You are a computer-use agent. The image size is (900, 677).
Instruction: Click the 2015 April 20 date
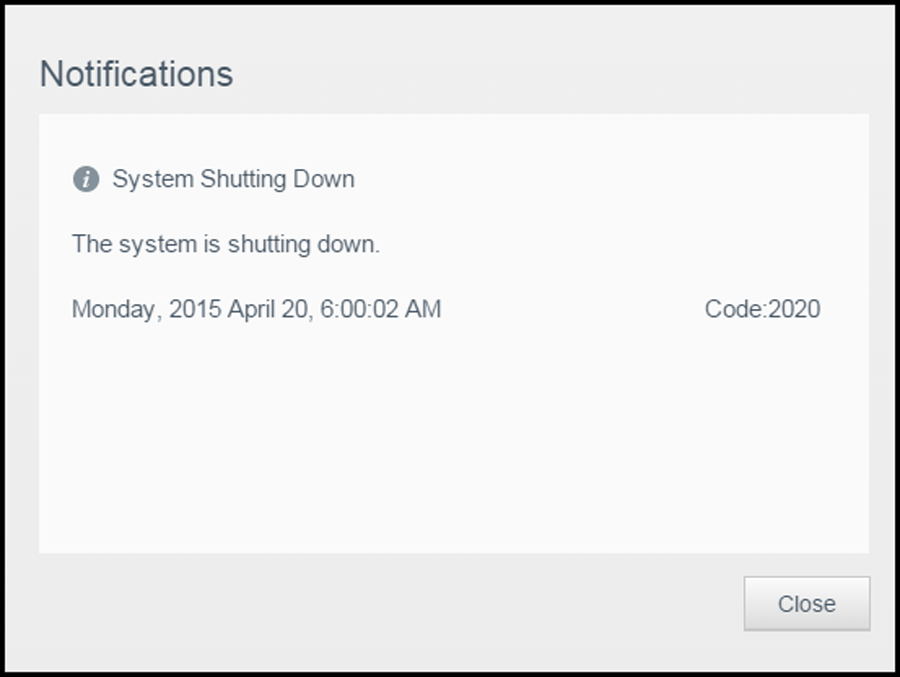239,309
